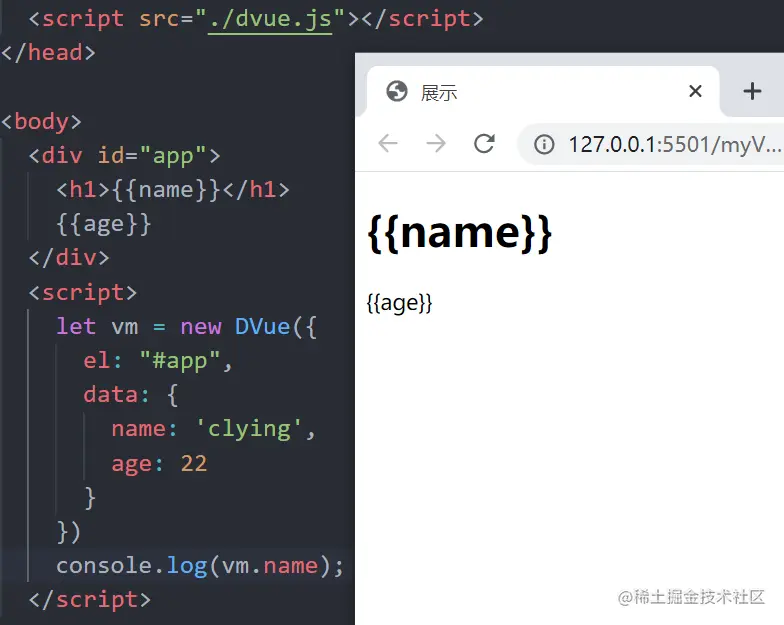Image resolution: width=784 pixels, height=625 pixels.
Task: Click 'let vm = new DVue({' line
Action: [x=186, y=327]
